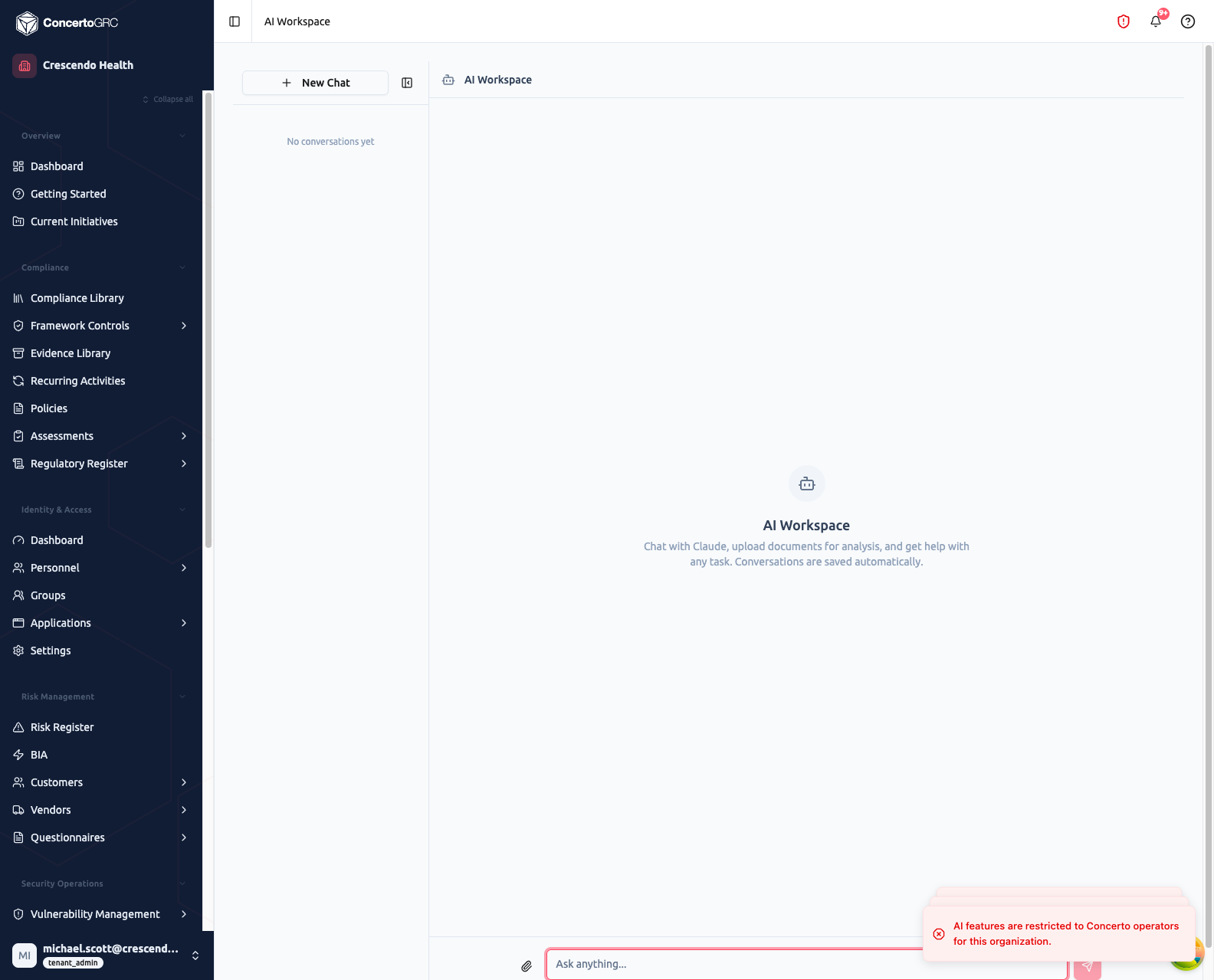Start a New Chat
Viewport: 1214px width, 980px height.
click(315, 83)
